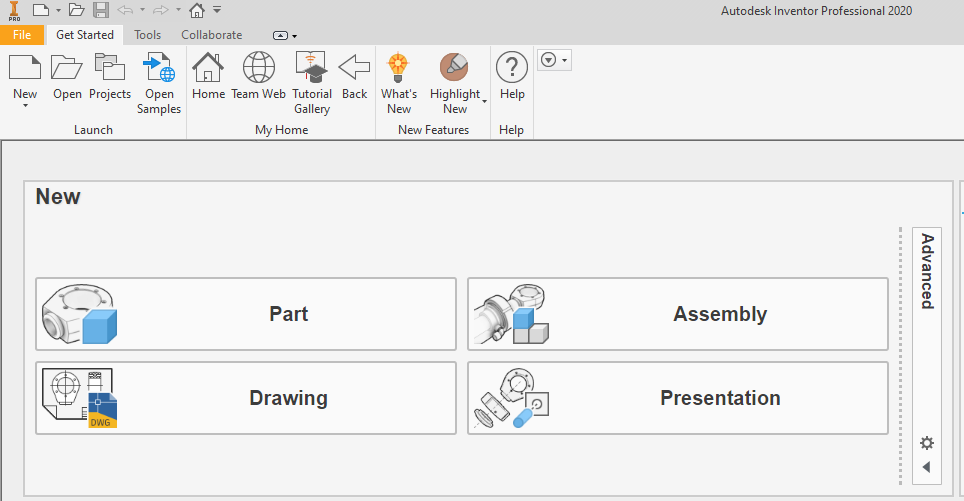The width and height of the screenshot is (964, 501).
Task: Open the Projects dialog from the ribbon
Action: tap(110, 77)
